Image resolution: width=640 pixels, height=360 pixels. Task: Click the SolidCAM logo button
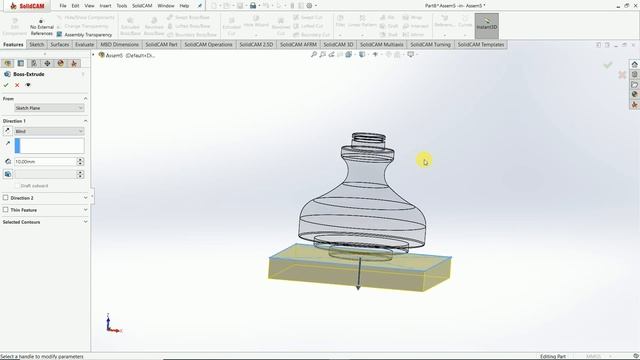(27, 6)
